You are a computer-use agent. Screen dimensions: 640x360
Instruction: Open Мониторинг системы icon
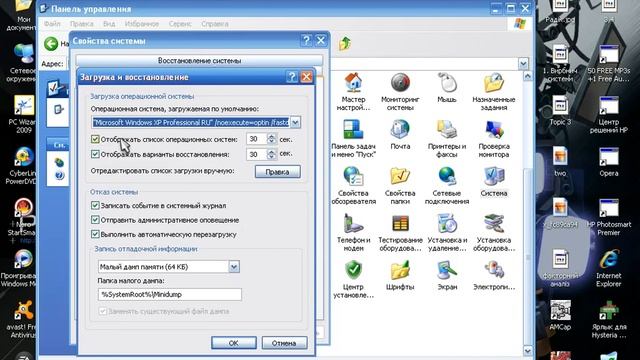tap(400, 83)
